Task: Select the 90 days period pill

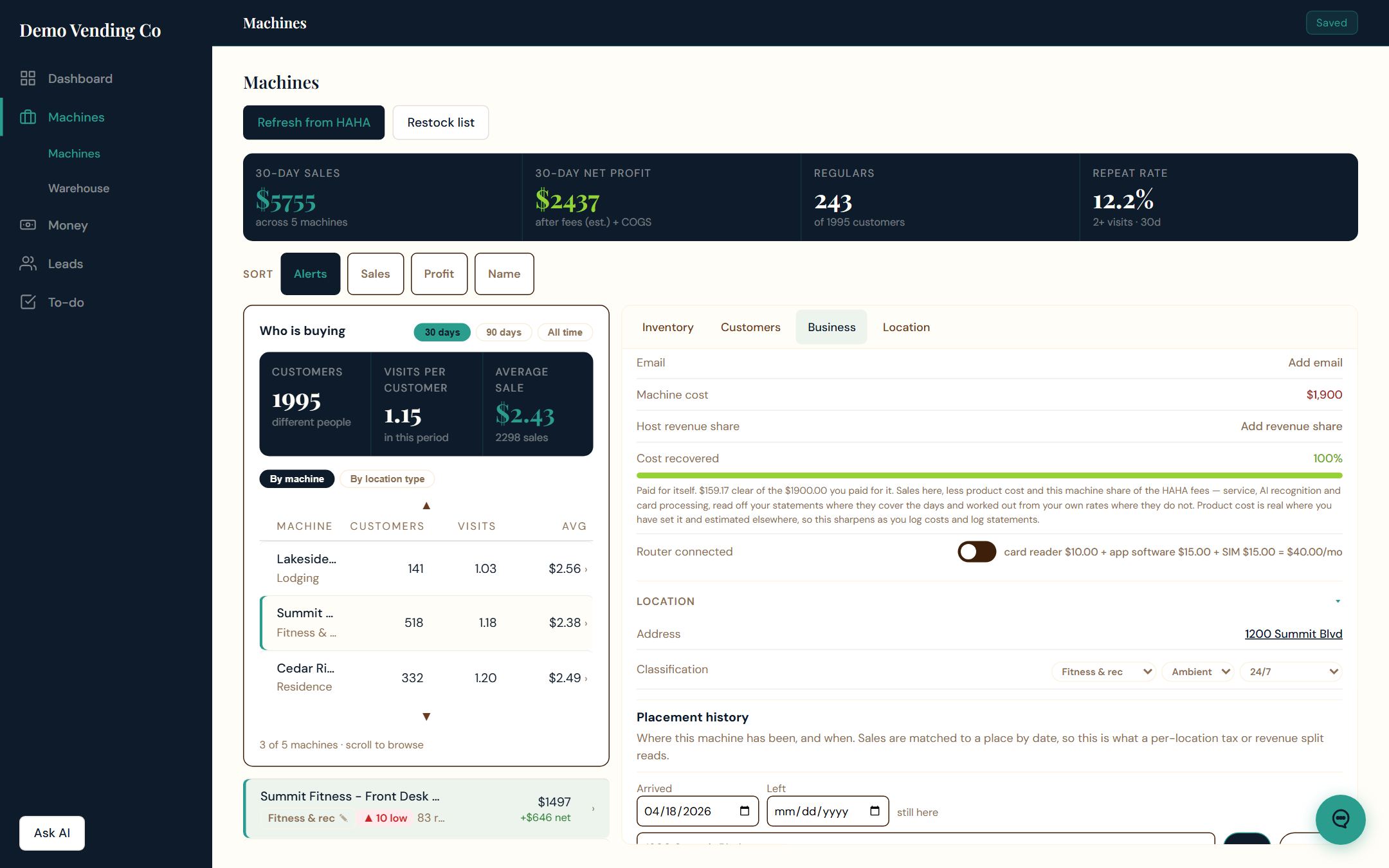Action: 504,332
